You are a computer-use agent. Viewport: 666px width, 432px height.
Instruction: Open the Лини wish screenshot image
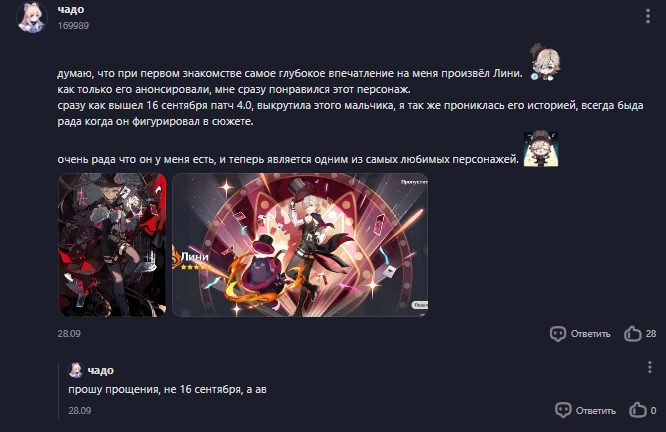pyautogui.click(x=300, y=245)
